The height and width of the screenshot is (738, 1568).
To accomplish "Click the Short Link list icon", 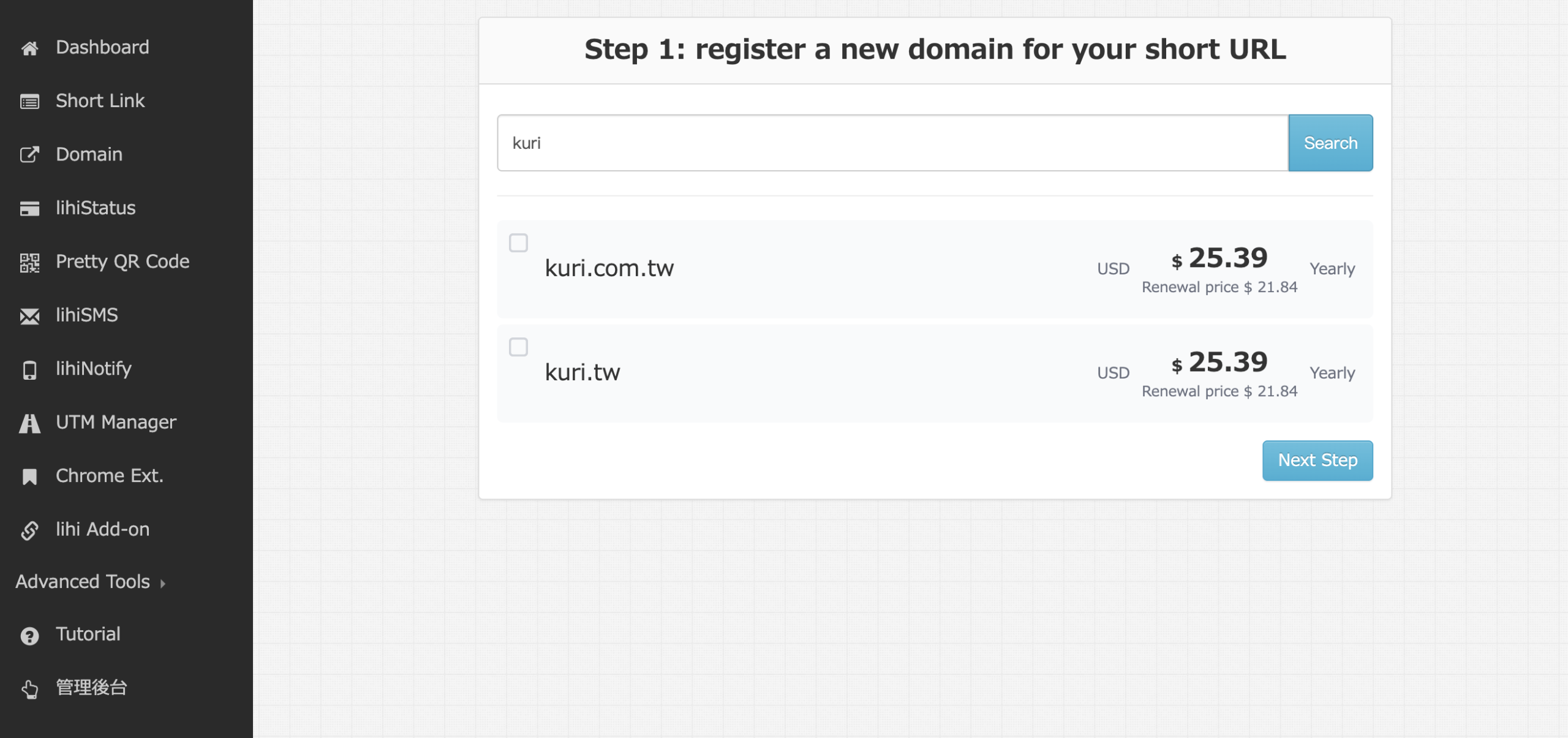I will click(29, 102).
